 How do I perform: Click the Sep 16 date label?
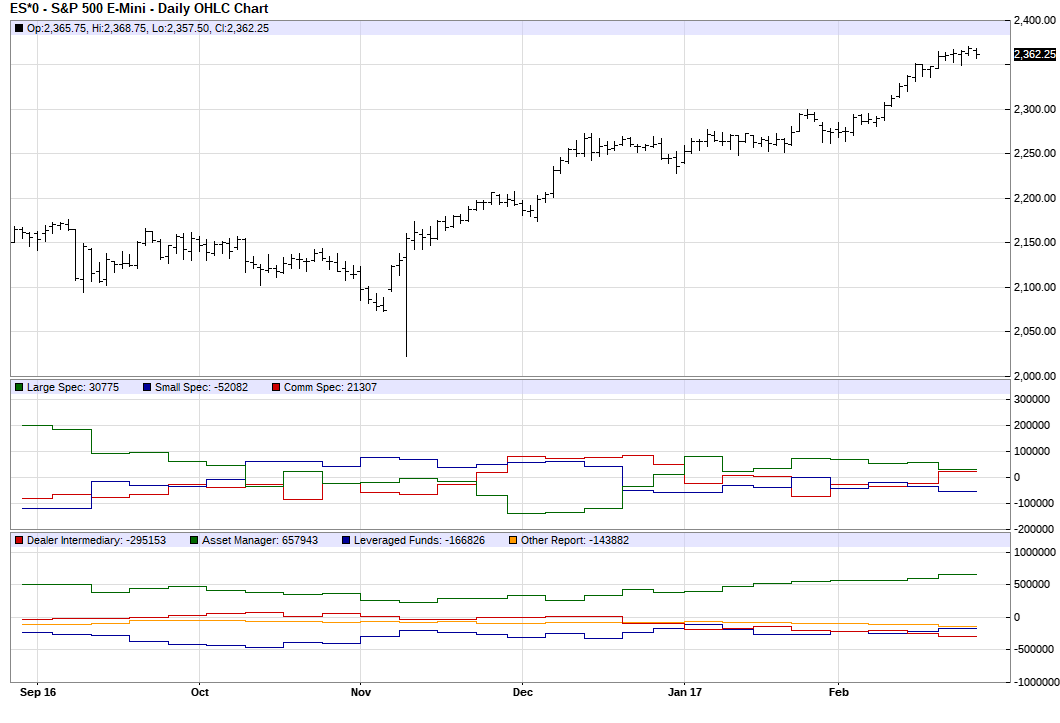click(x=36, y=692)
